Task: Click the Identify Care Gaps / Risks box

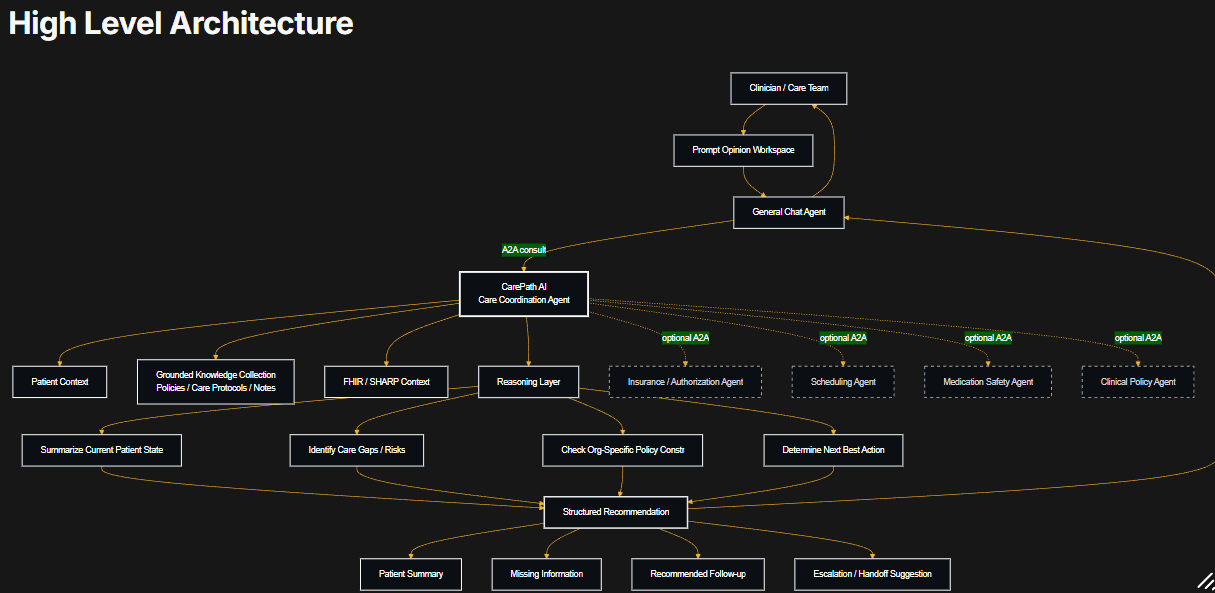Action: point(357,450)
